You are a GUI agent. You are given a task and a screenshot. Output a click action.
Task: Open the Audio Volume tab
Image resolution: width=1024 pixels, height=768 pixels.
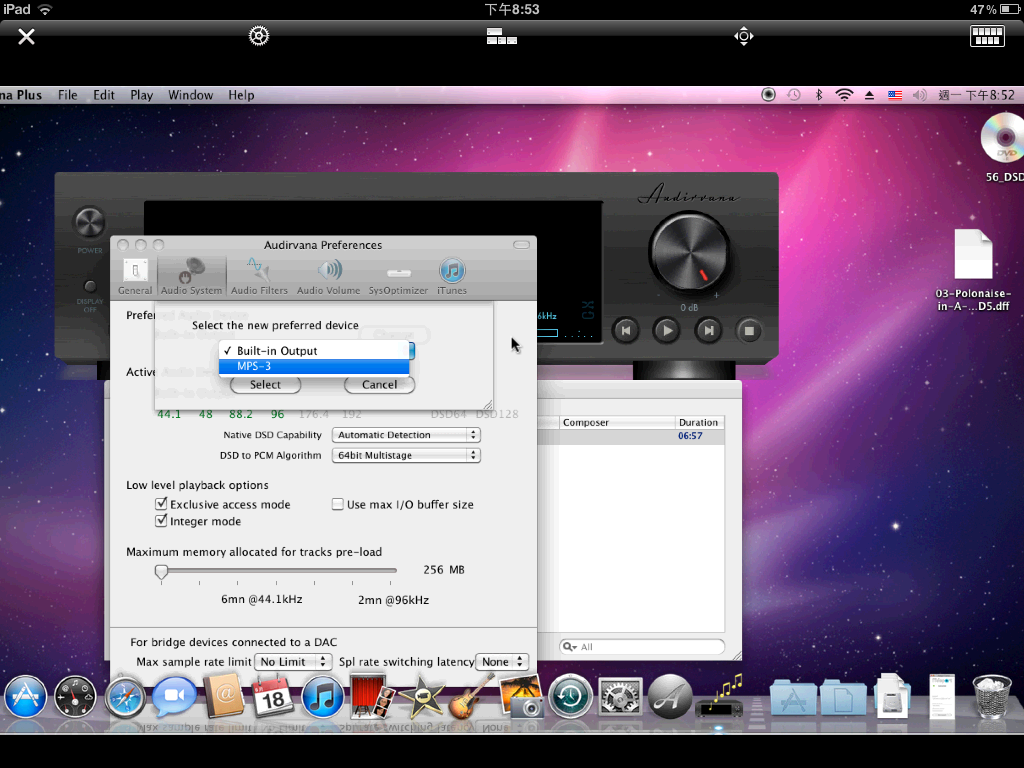coord(328,276)
